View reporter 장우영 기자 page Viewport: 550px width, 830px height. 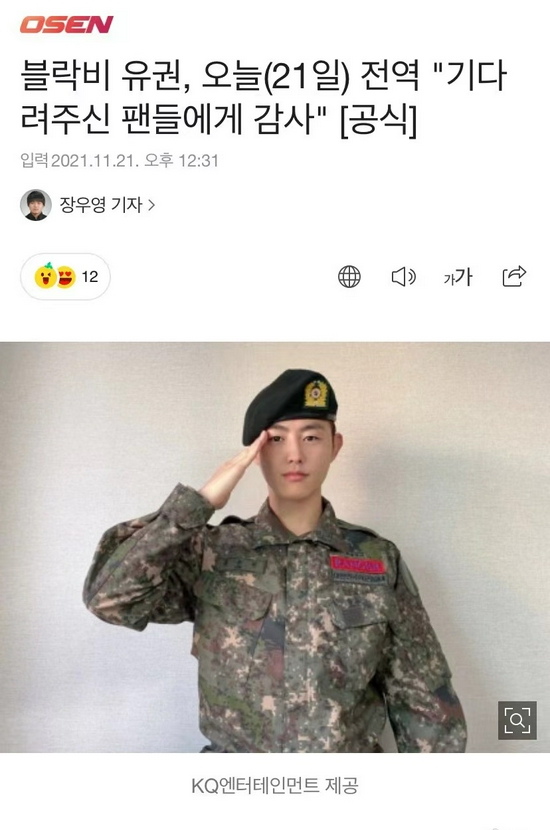click(x=101, y=205)
